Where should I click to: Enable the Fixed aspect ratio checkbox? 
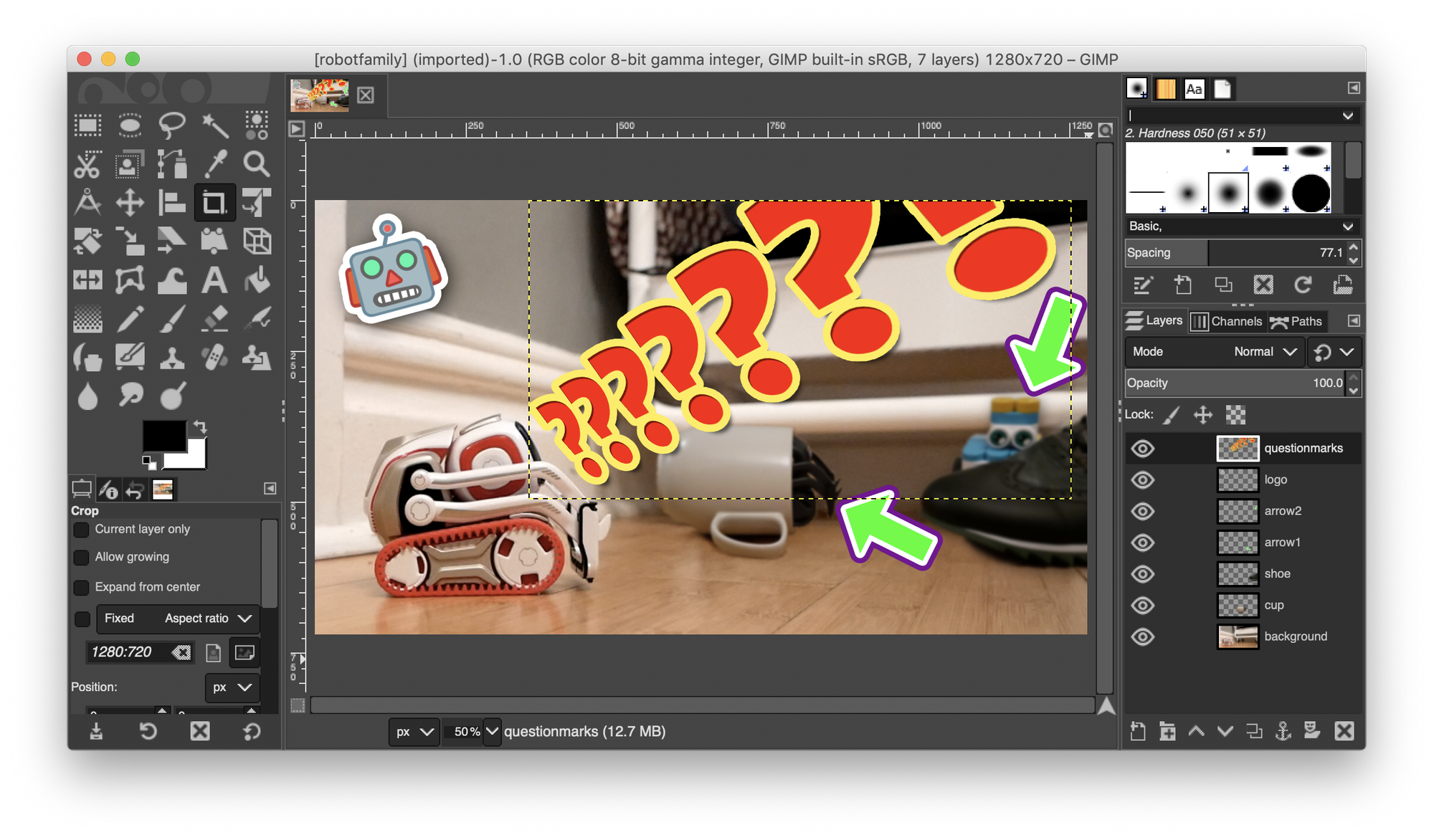coord(82,619)
